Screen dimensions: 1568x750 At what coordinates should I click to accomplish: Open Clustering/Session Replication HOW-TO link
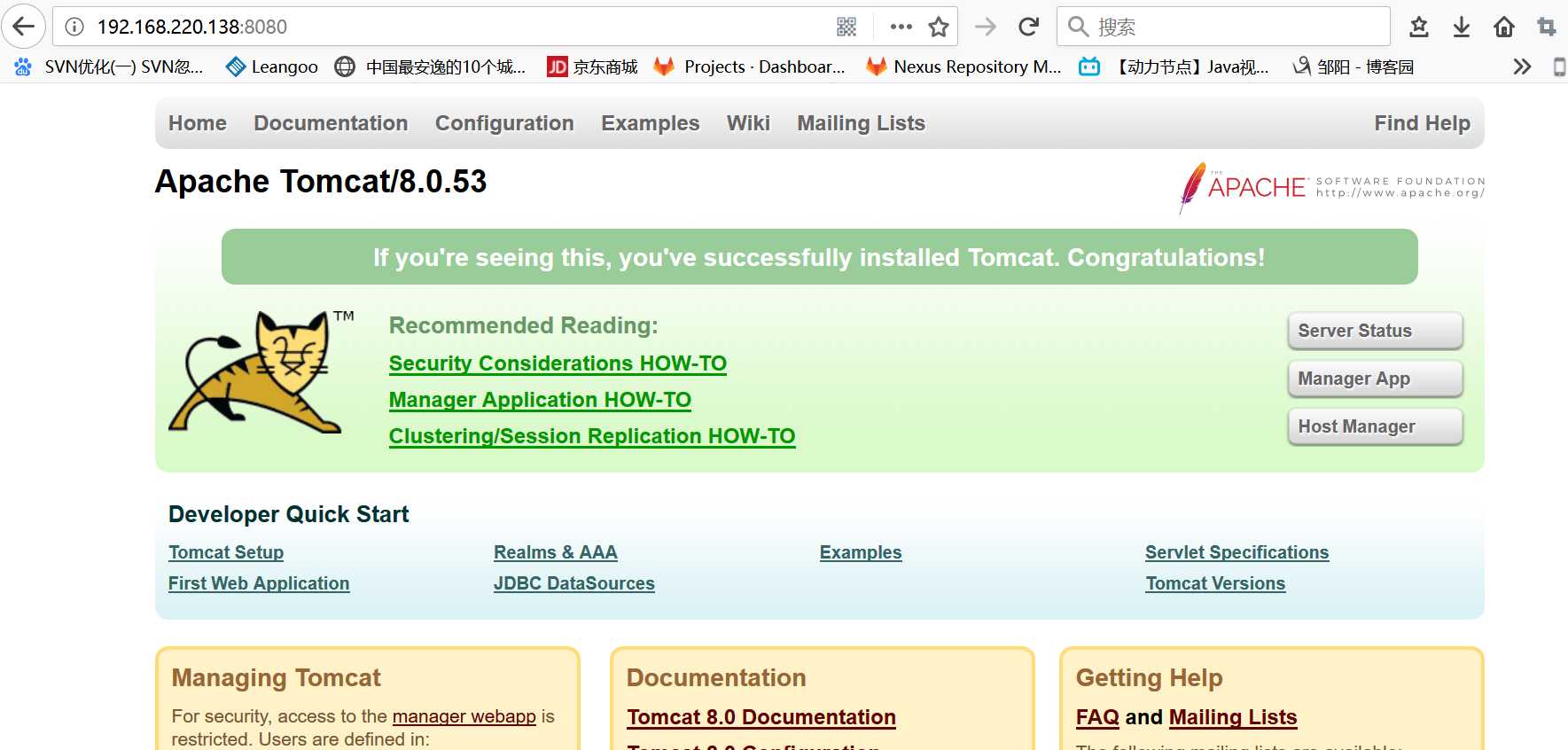click(592, 436)
